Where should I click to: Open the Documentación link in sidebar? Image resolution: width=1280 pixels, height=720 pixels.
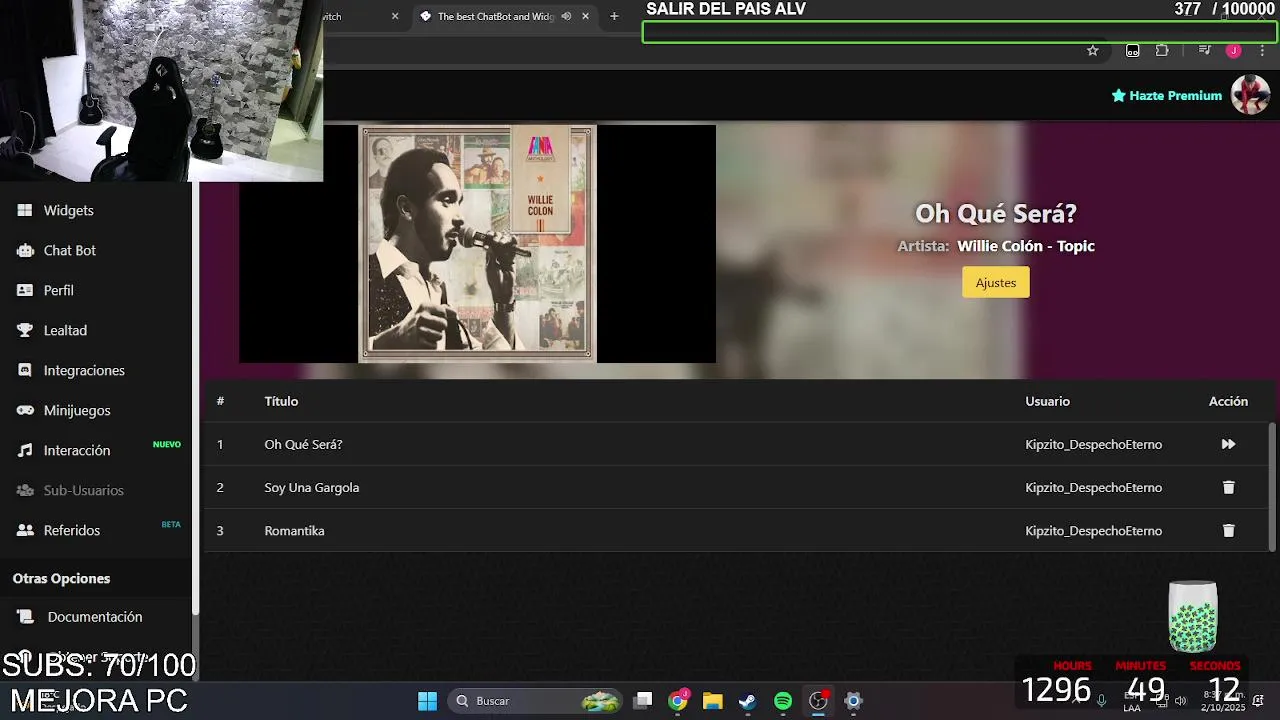[96, 617]
